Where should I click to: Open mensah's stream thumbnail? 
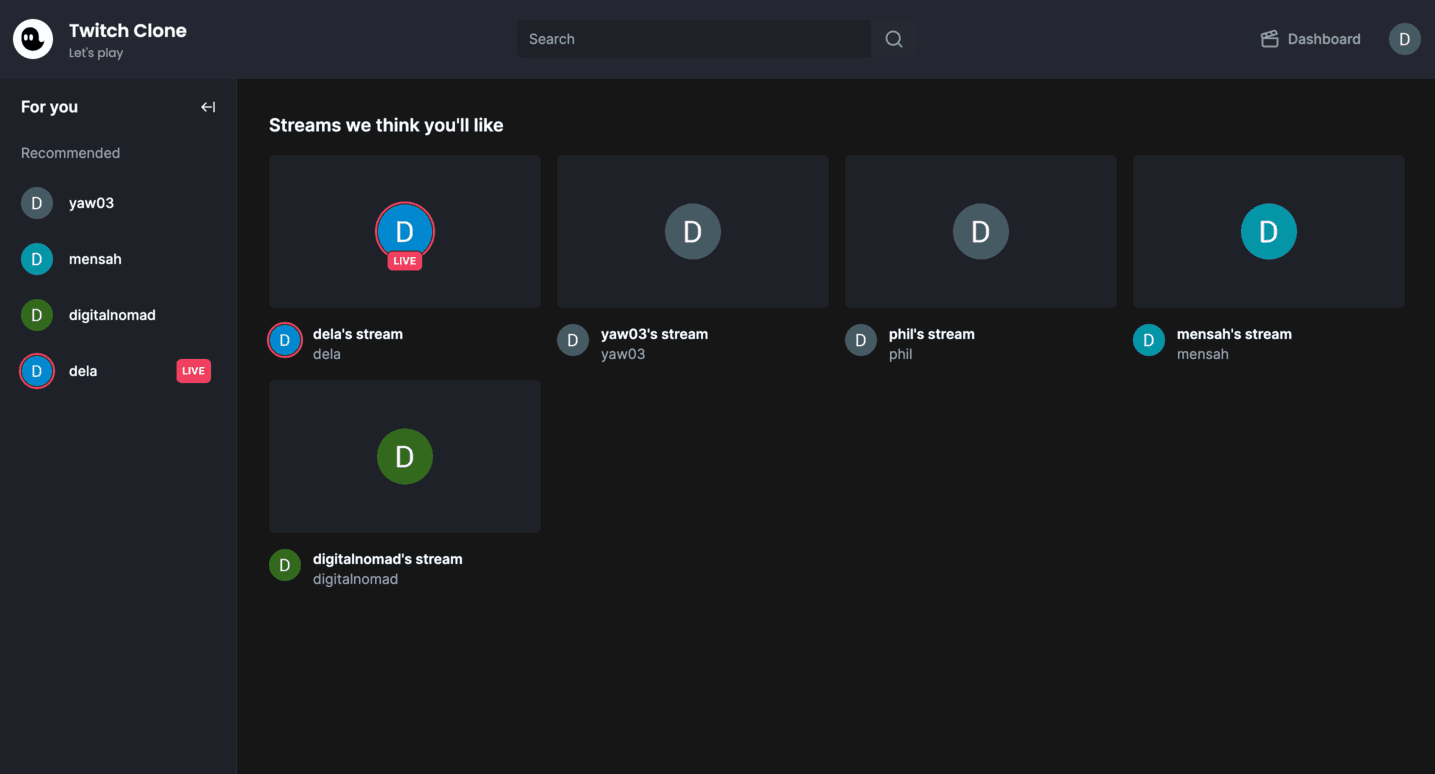pyautogui.click(x=1269, y=231)
